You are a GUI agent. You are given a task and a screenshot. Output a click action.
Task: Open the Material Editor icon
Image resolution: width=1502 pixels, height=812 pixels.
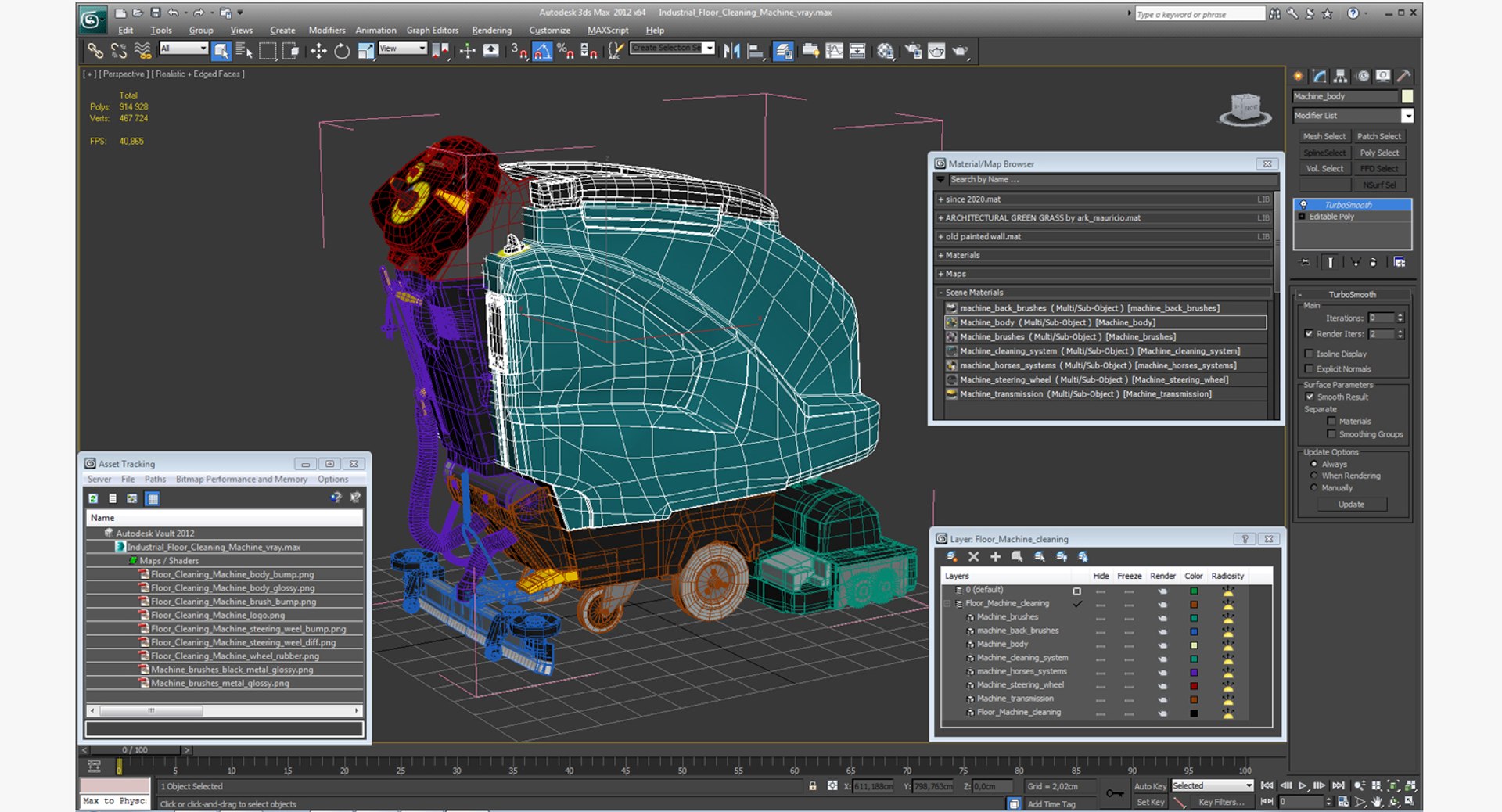(x=885, y=52)
